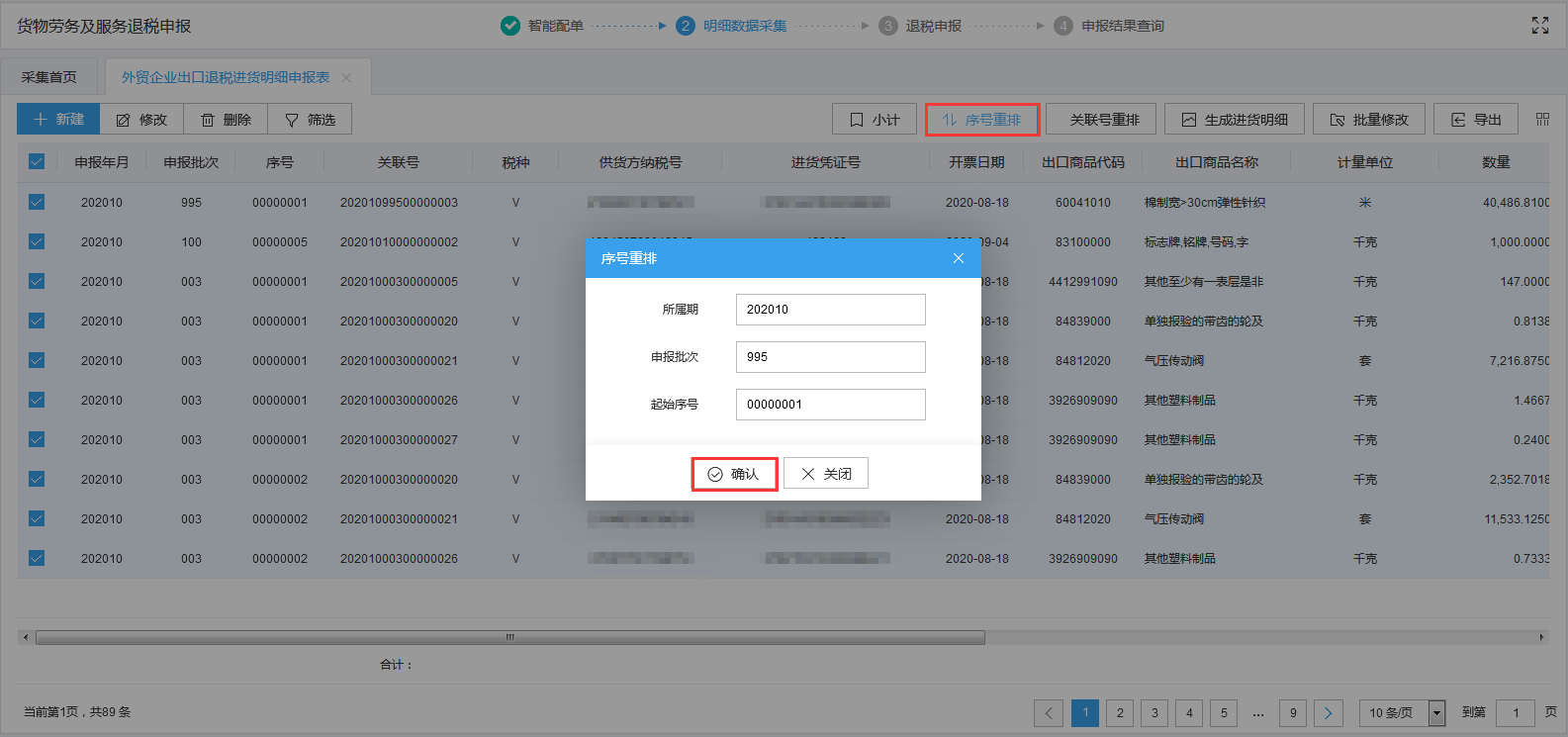Go to previous page arrow
The height and width of the screenshot is (737, 1568).
pyautogui.click(x=1049, y=712)
